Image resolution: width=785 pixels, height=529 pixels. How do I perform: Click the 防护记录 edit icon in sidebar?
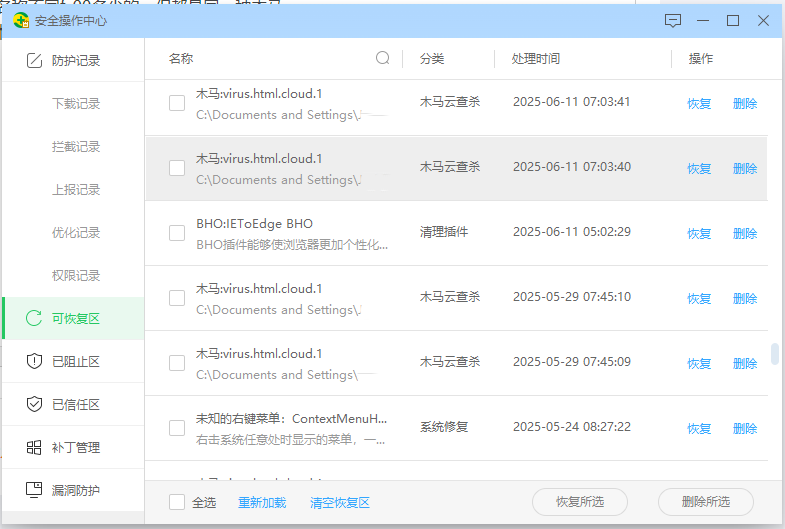(34, 60)
